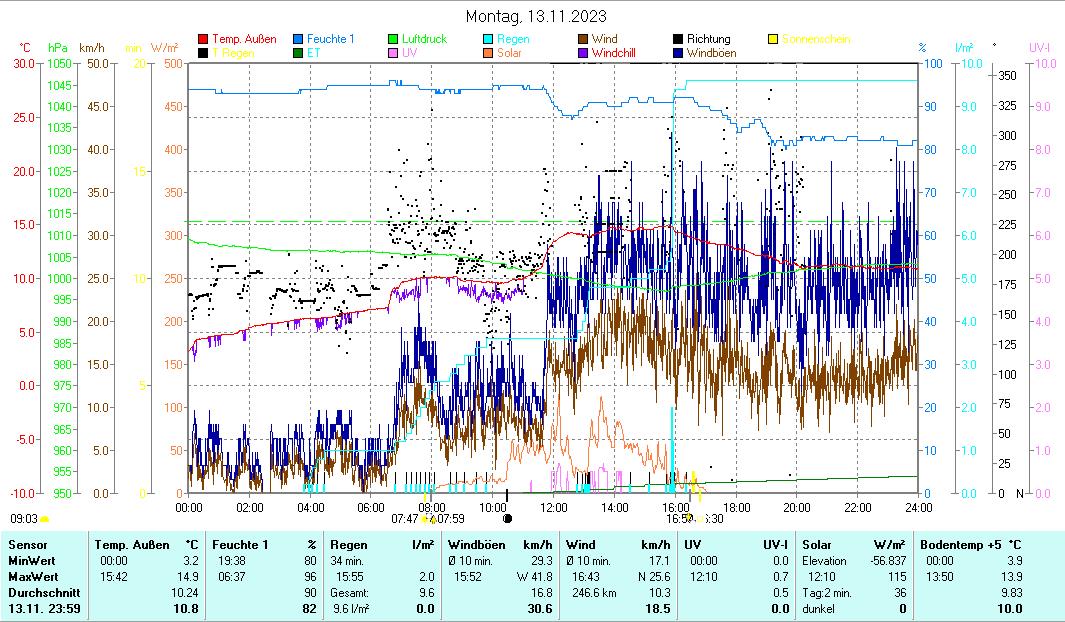Viewport: 1065px width, 622px height.
Task: Click the 12:00 time axis label
Action: pos(553,507)
